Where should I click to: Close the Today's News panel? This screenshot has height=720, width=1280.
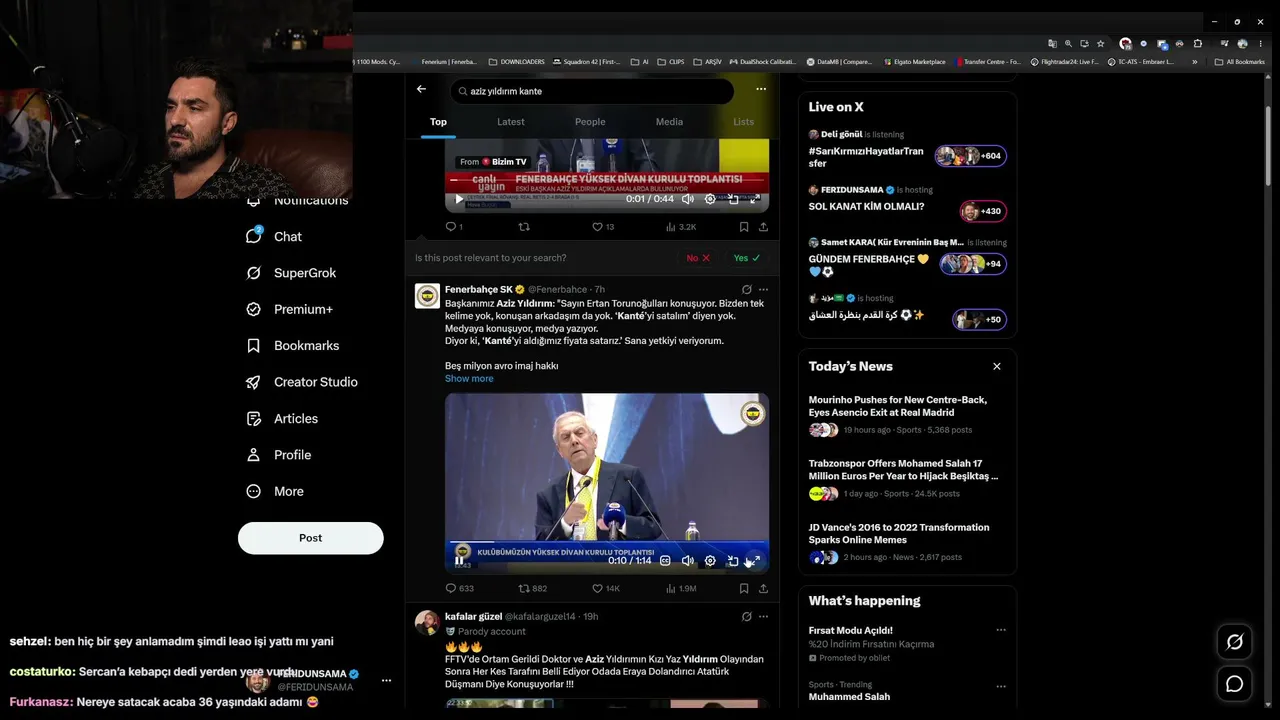click(x=997, y=367)
